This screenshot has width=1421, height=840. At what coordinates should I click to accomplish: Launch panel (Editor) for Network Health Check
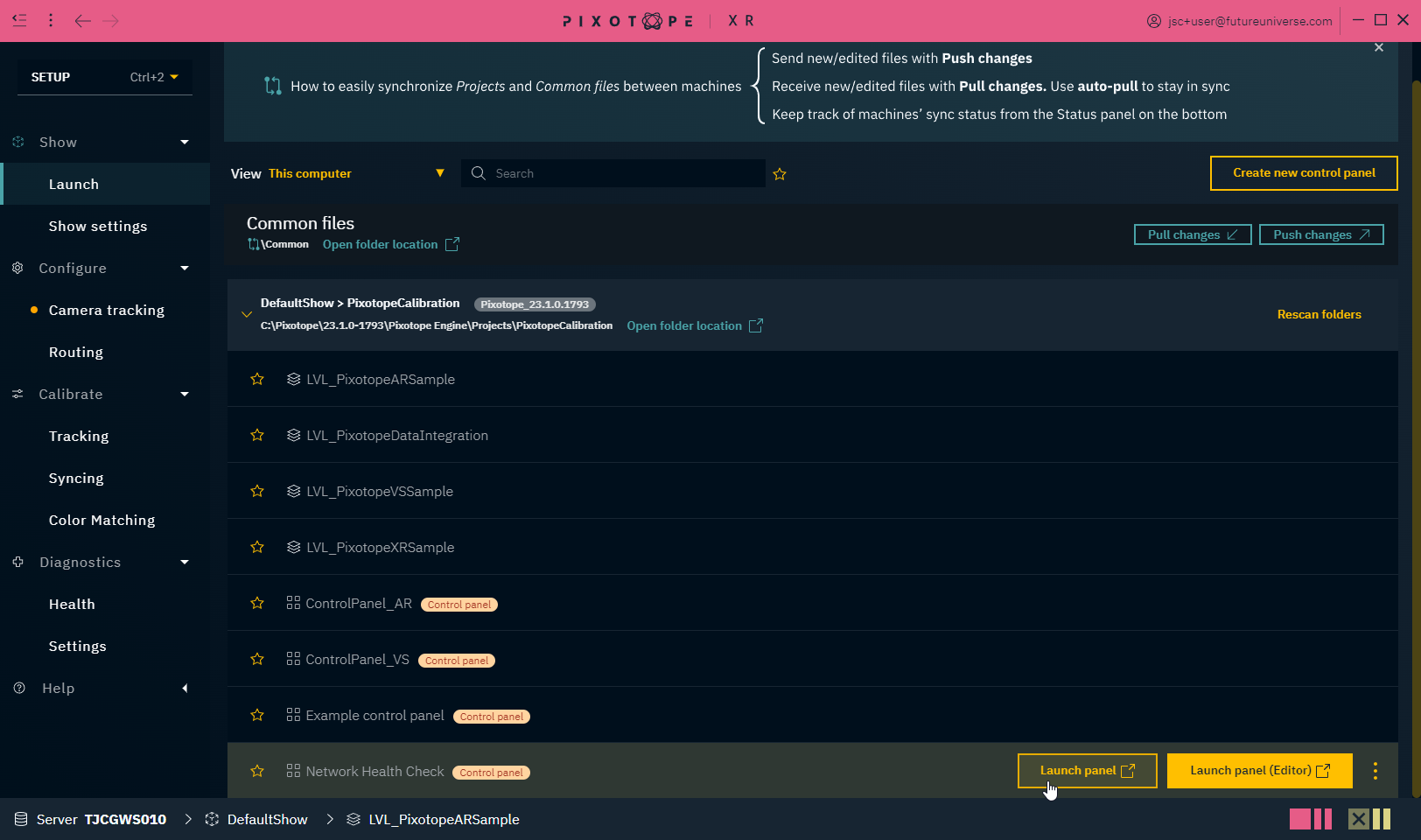click(1259, 771)
